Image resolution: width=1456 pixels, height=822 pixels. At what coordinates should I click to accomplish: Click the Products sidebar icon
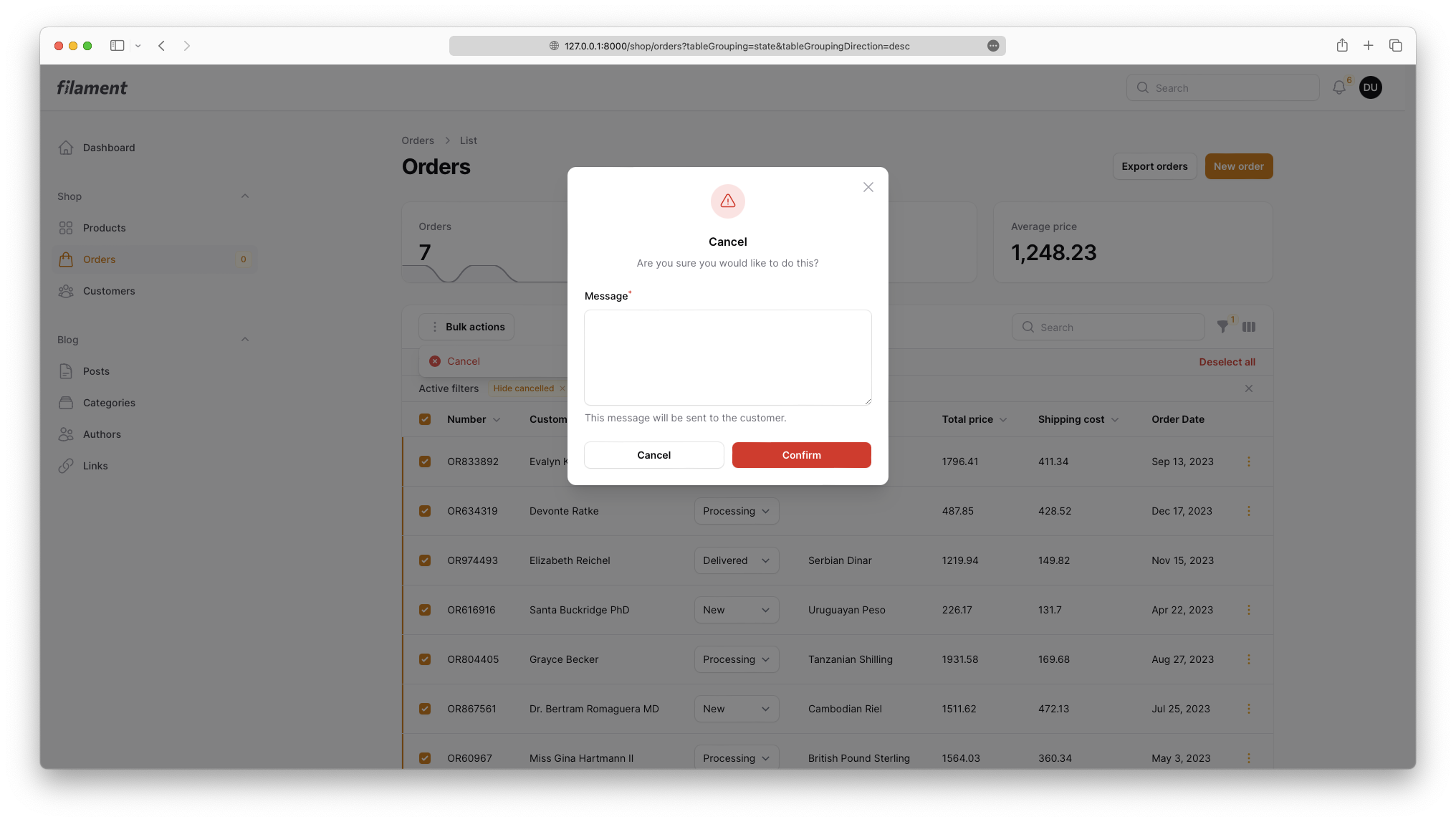[x=66, y=228]
